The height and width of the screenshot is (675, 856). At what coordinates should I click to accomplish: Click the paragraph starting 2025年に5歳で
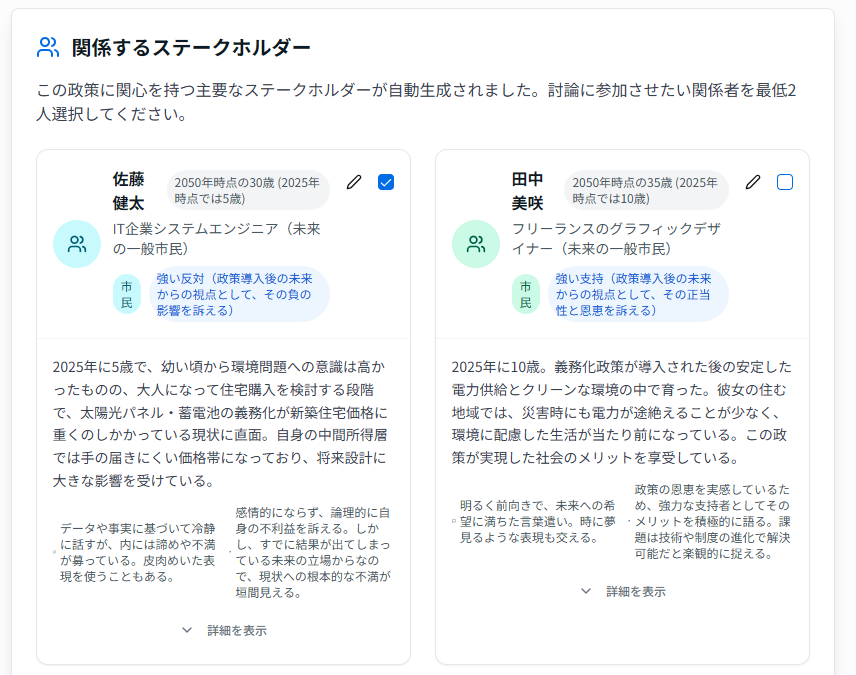pyautogui.click(x=220, y=424)
